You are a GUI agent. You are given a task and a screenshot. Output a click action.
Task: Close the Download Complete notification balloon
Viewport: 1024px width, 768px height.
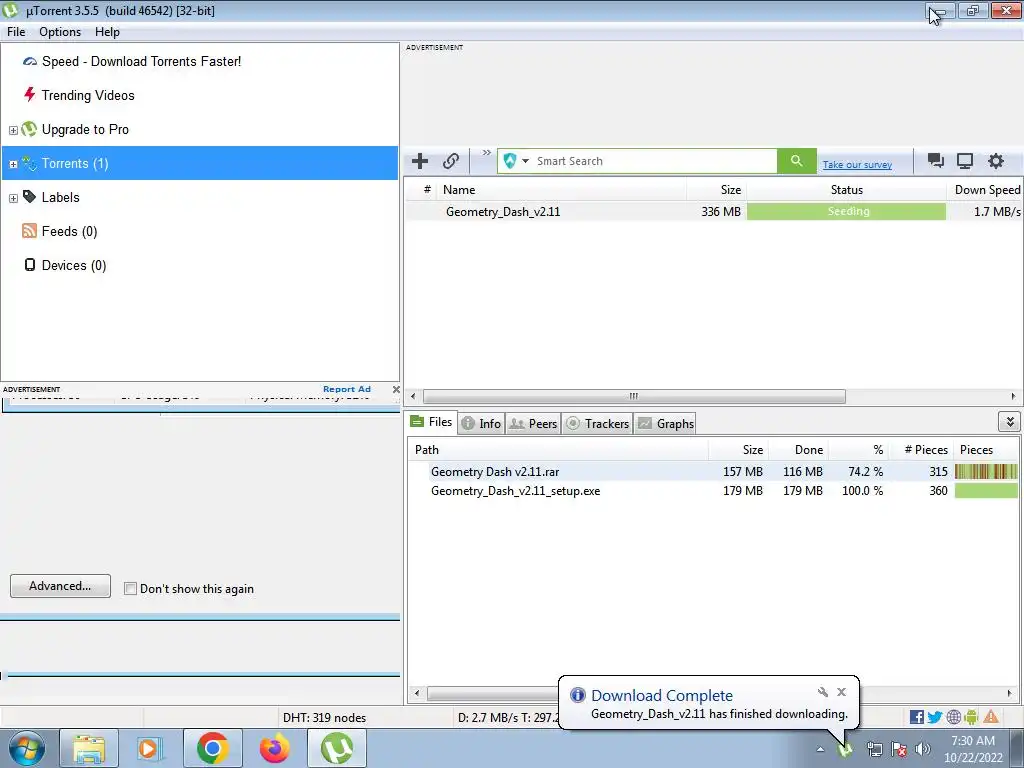click(x=842, y=692)
